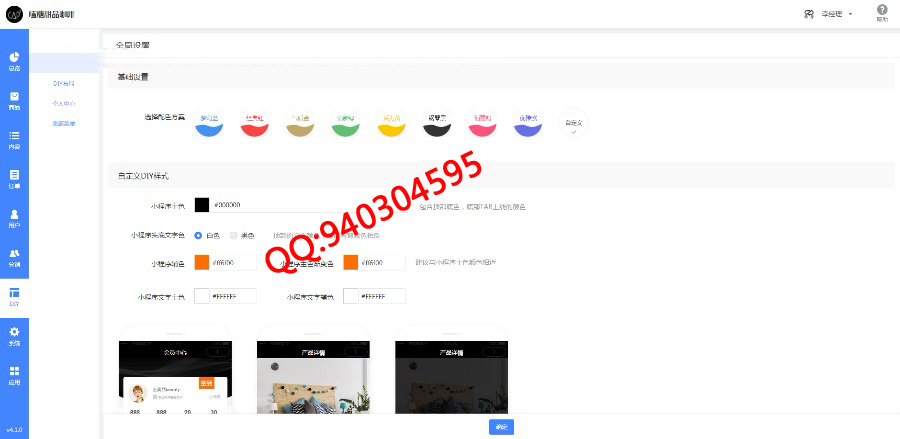The width and height of the screenshot is (900, 439).
Task: Open the content list sidebar icon
Action: pyautogui.click(x=14, y=138)
